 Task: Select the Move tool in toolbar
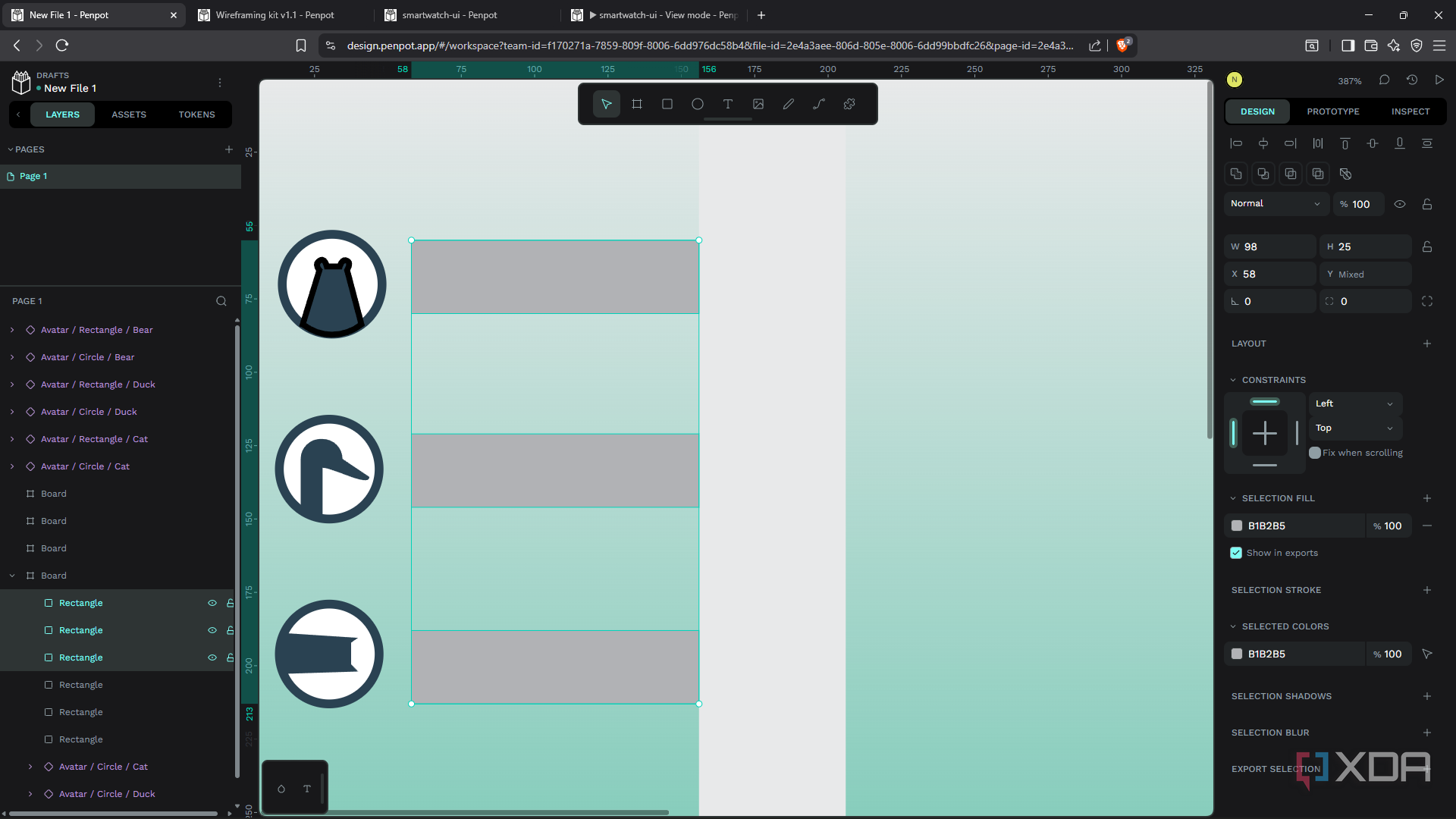(x=607, y=104)
